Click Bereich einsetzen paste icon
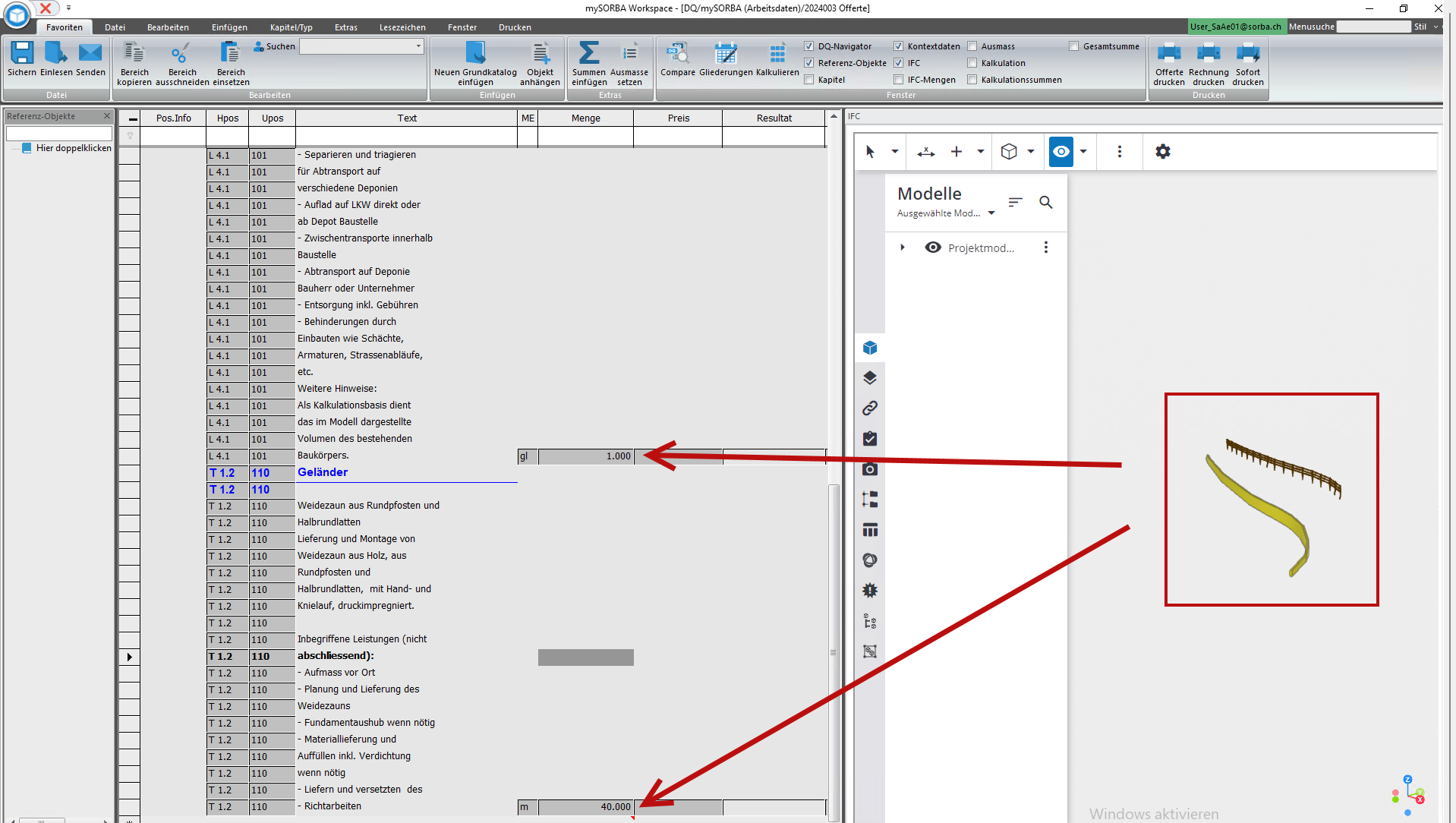Image resolution: width=1456 pixels, height=823 pixels. click(229, 53)
